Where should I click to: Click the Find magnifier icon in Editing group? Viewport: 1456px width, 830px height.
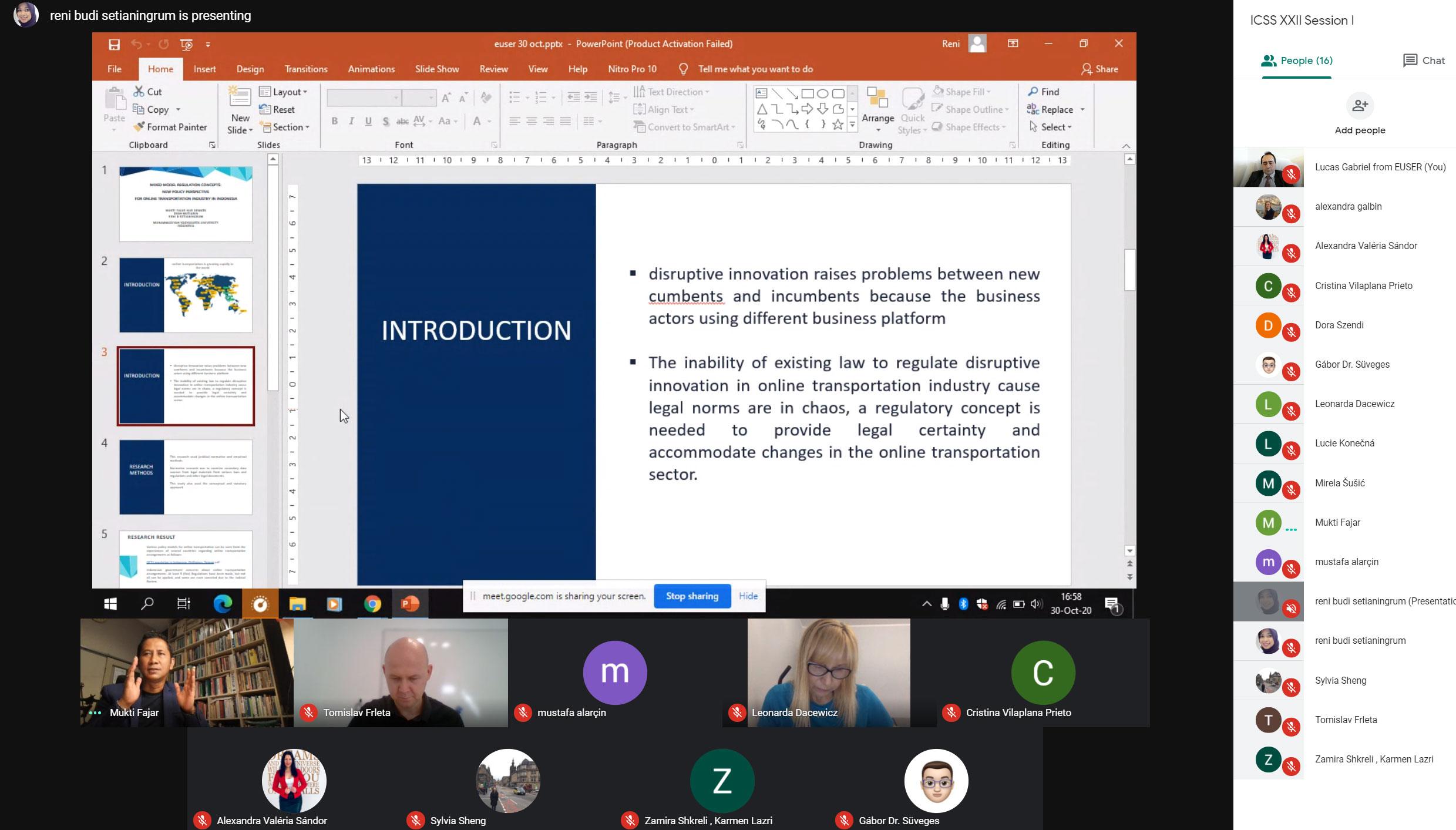[1033, 92]
